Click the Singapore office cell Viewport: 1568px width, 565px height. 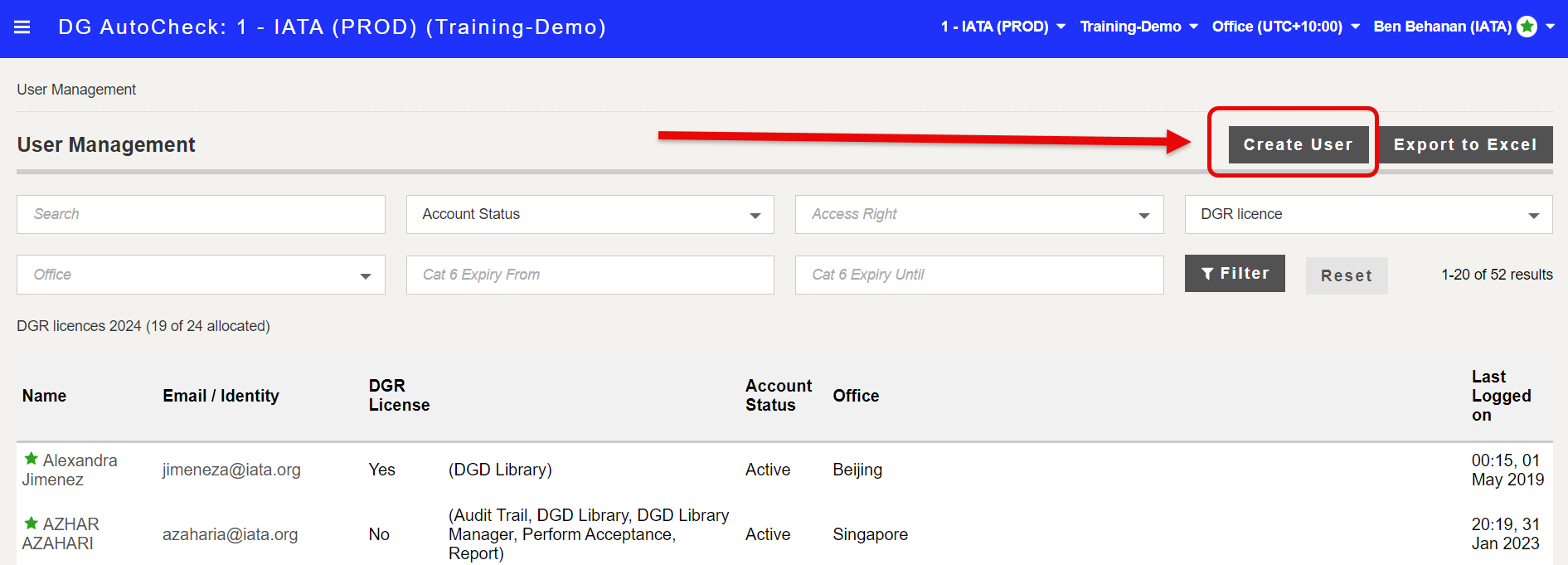pyautogui.click(x=870, y=534)
